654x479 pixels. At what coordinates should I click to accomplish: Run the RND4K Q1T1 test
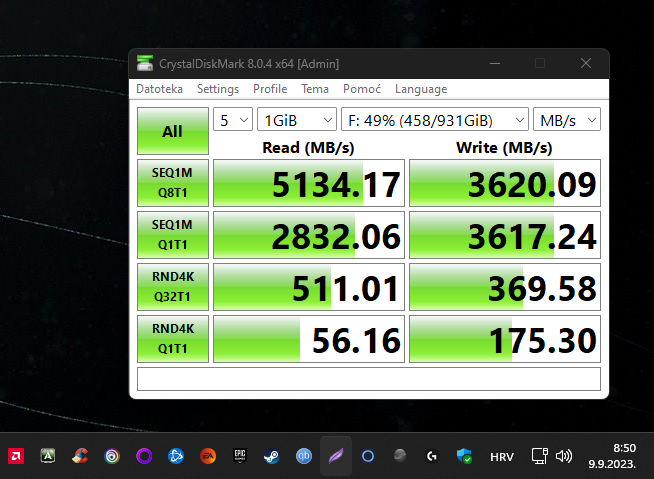point(173,339)
